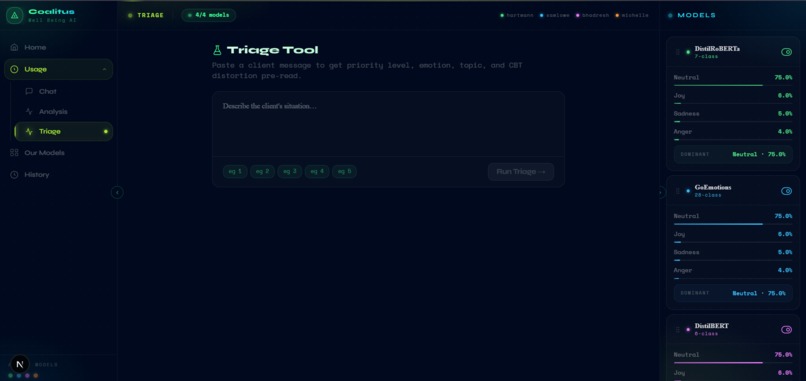Grab the DistilRoBERTa drag handle
806x381 pixels.
click(677, 52)
